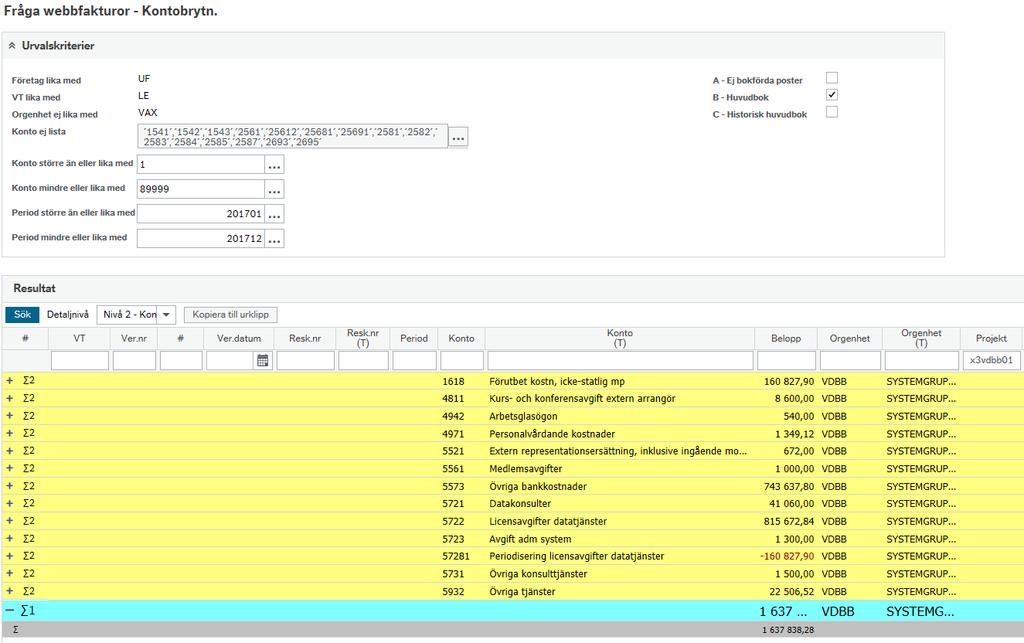Expand the Personalvårdande kostnader row
This screenshot has width=1024, height=643.
click(10, 433)
